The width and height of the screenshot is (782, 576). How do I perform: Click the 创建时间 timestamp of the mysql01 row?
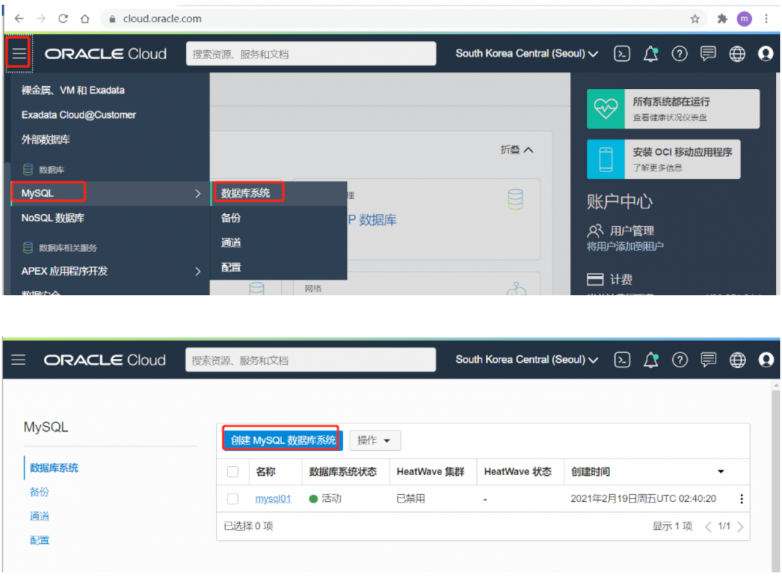click(643, 499)
